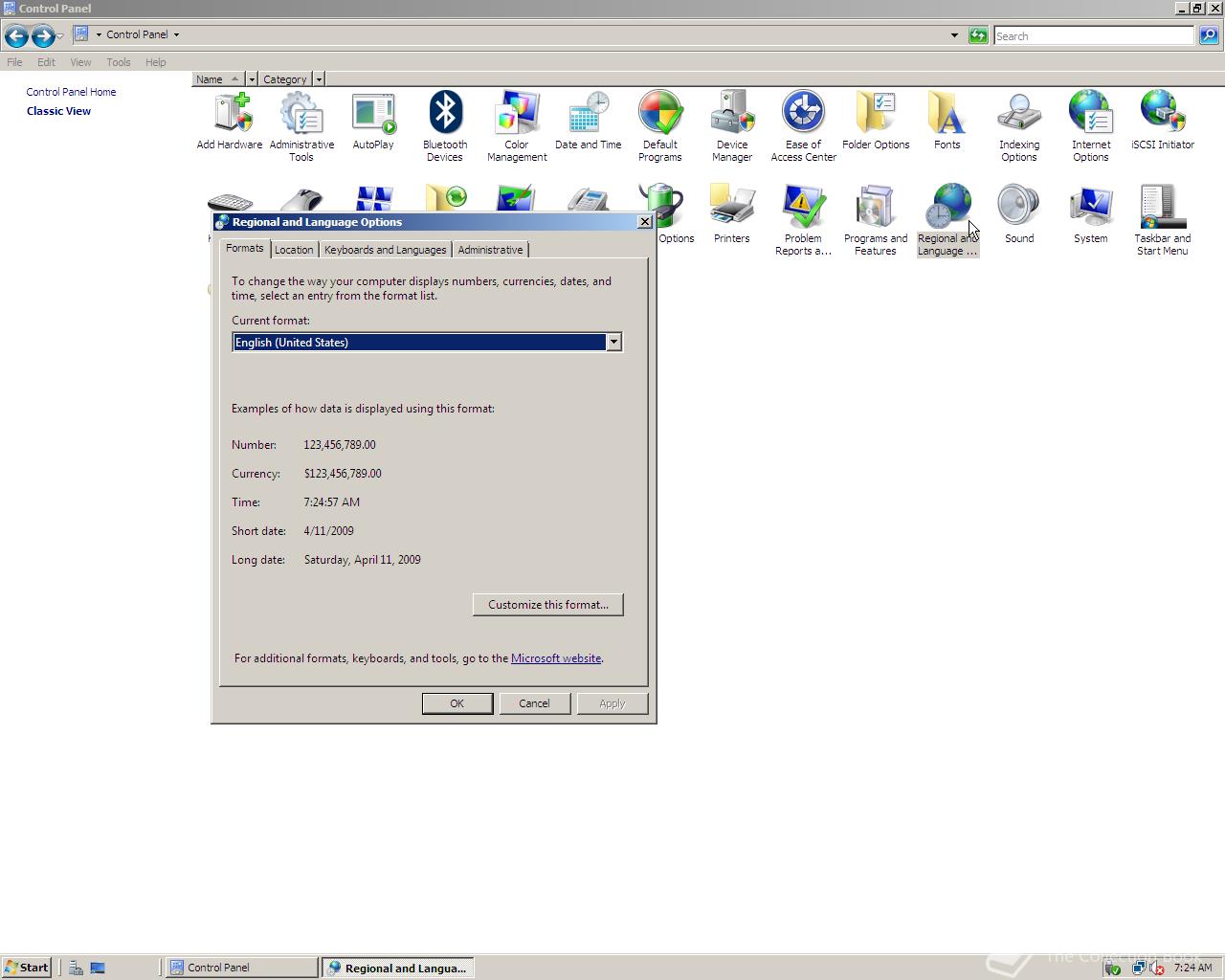Select Classic View link

coord(58,111)
